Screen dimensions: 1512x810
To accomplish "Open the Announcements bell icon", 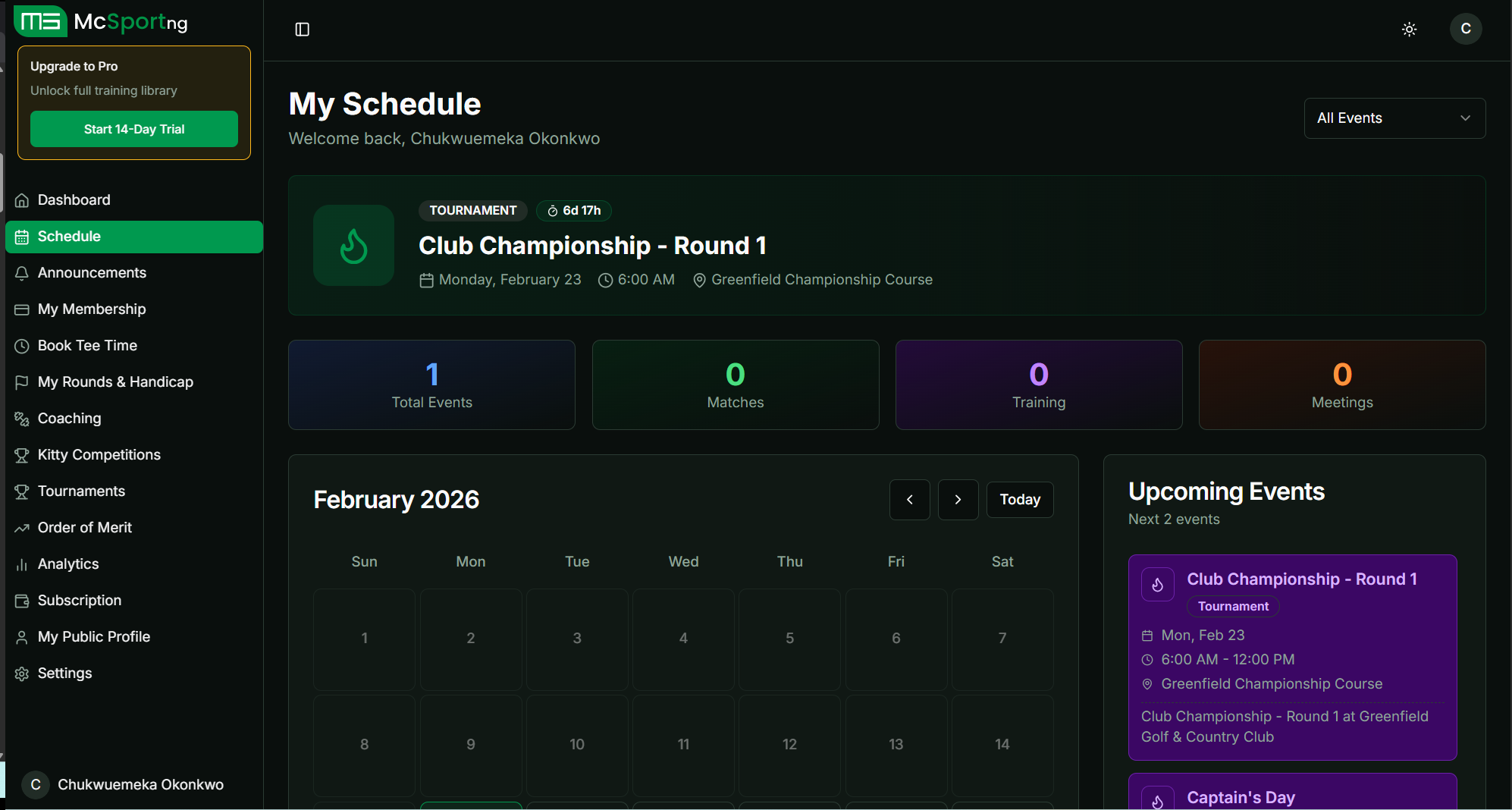I will point(23,273).
